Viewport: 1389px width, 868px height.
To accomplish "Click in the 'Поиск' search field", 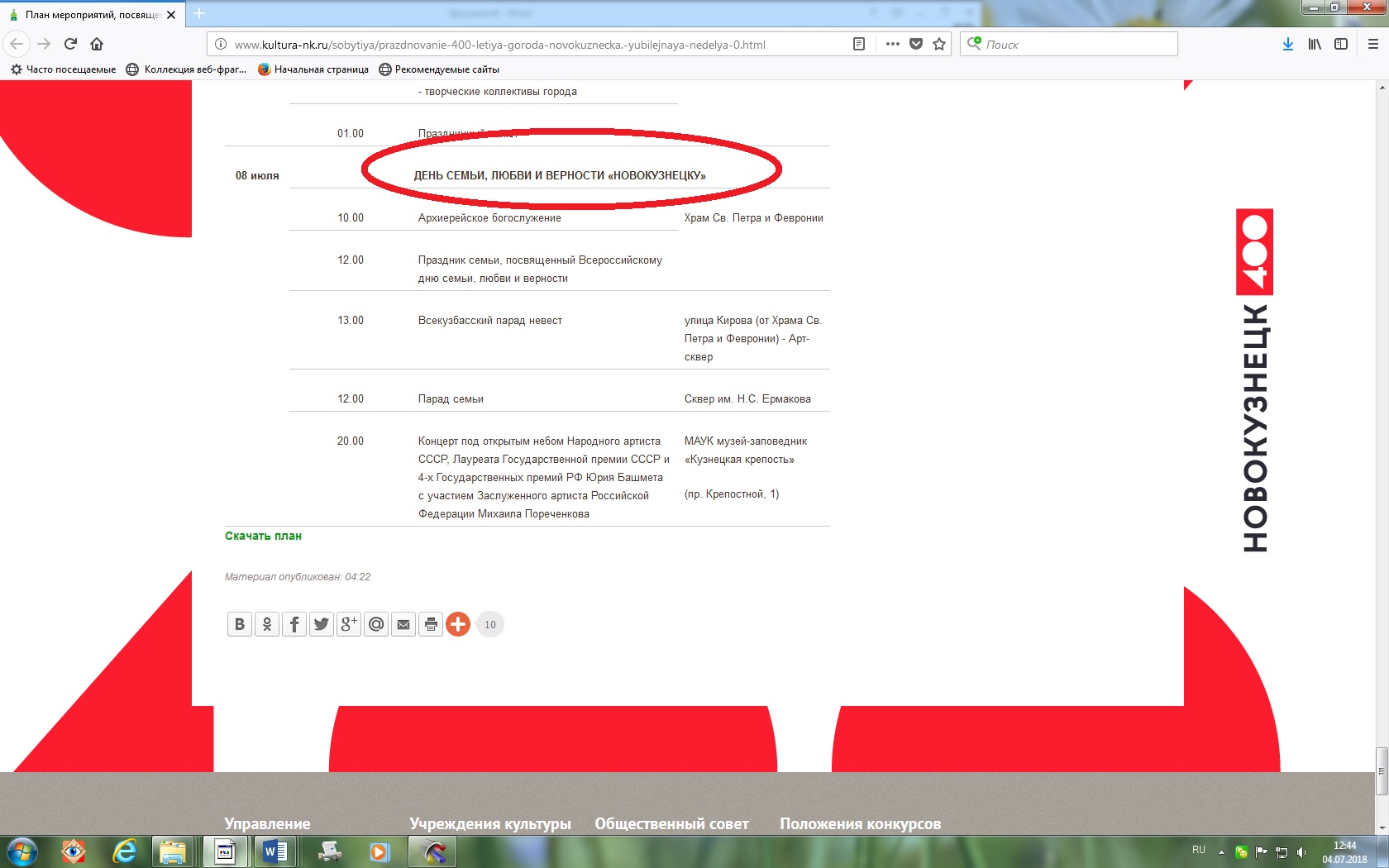I will tap(1075, 44).
